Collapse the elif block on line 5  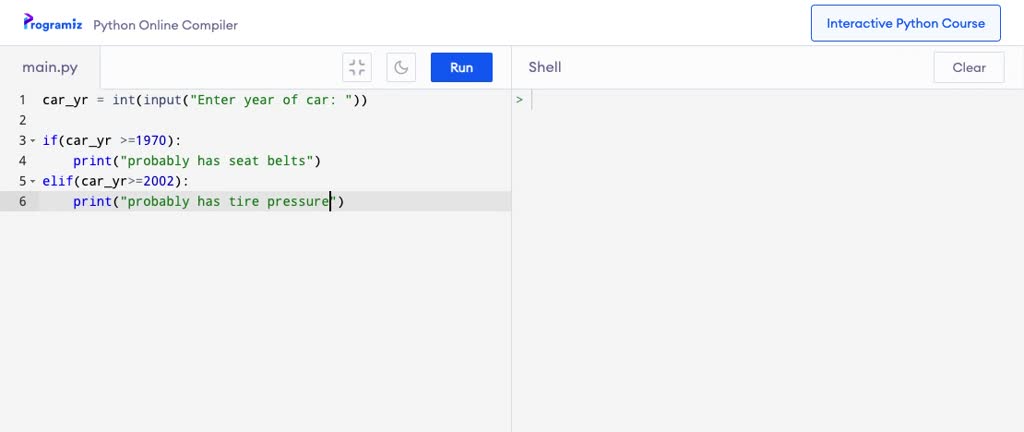pyautogui.click(x=33, y=181)
